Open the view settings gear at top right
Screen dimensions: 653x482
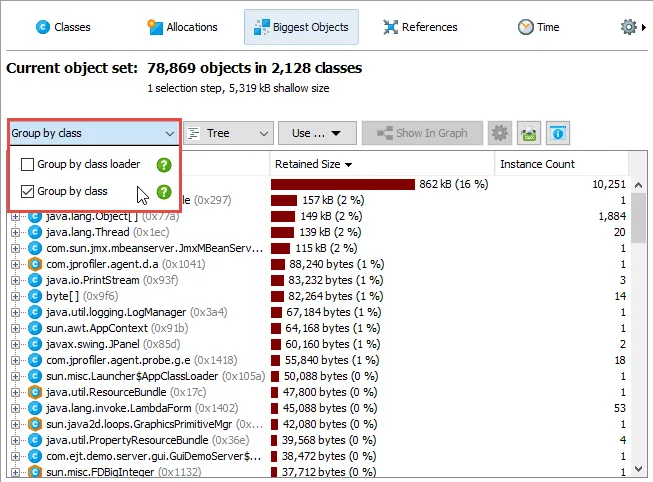tap(628, 27)
